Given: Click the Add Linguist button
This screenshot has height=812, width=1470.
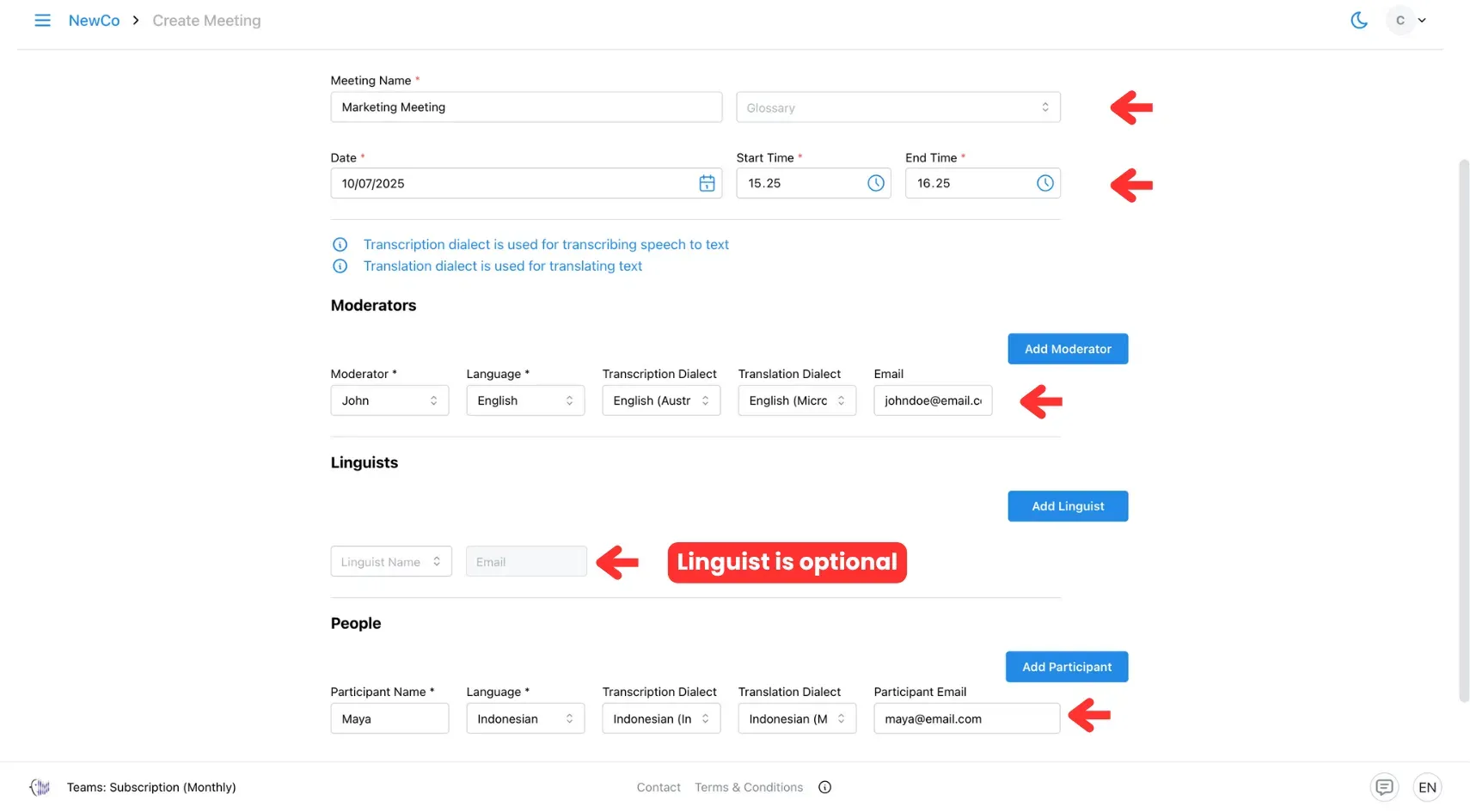Looking at the screenshot, I should click(x=1067, y=506).
